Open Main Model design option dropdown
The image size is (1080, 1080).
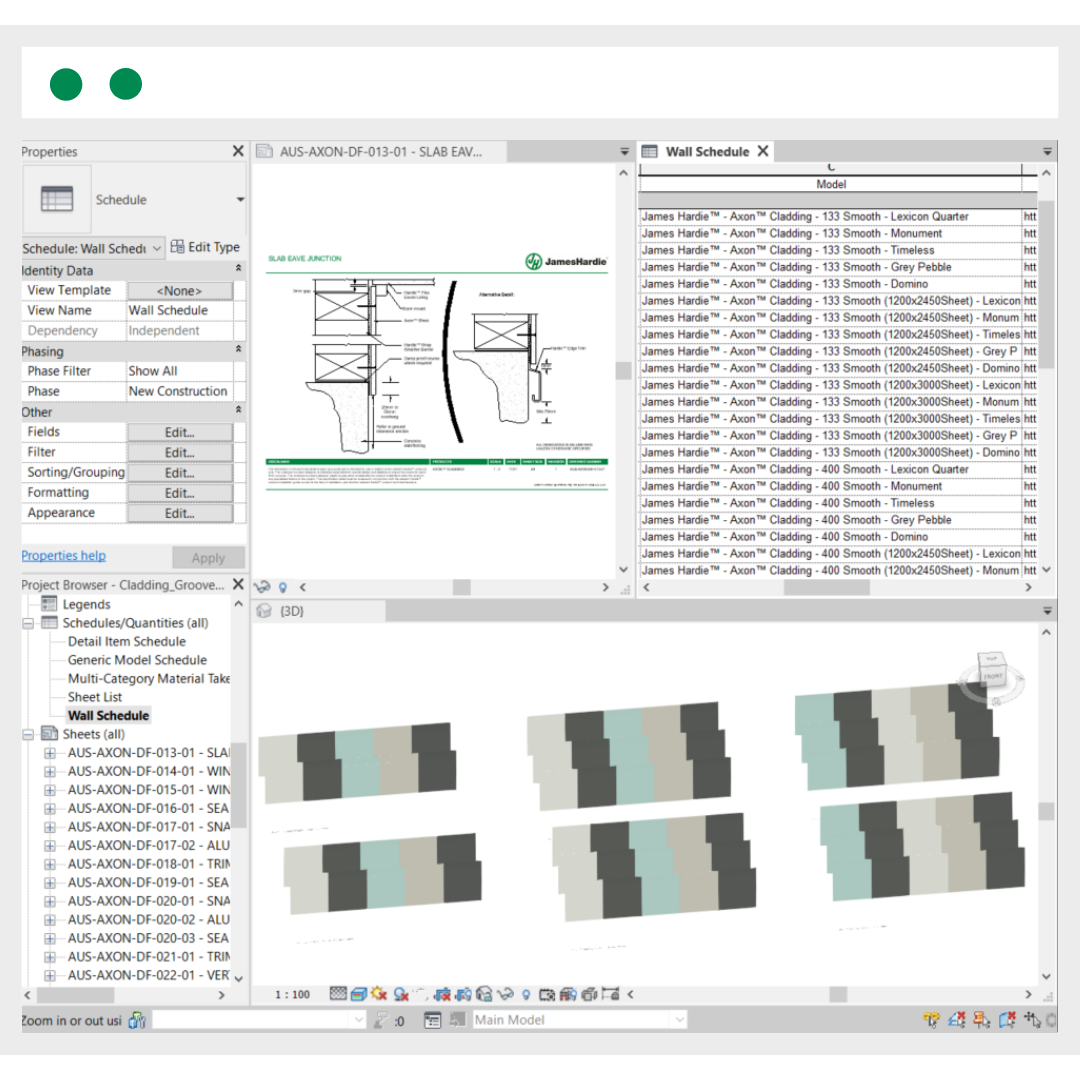point(679,1020)
